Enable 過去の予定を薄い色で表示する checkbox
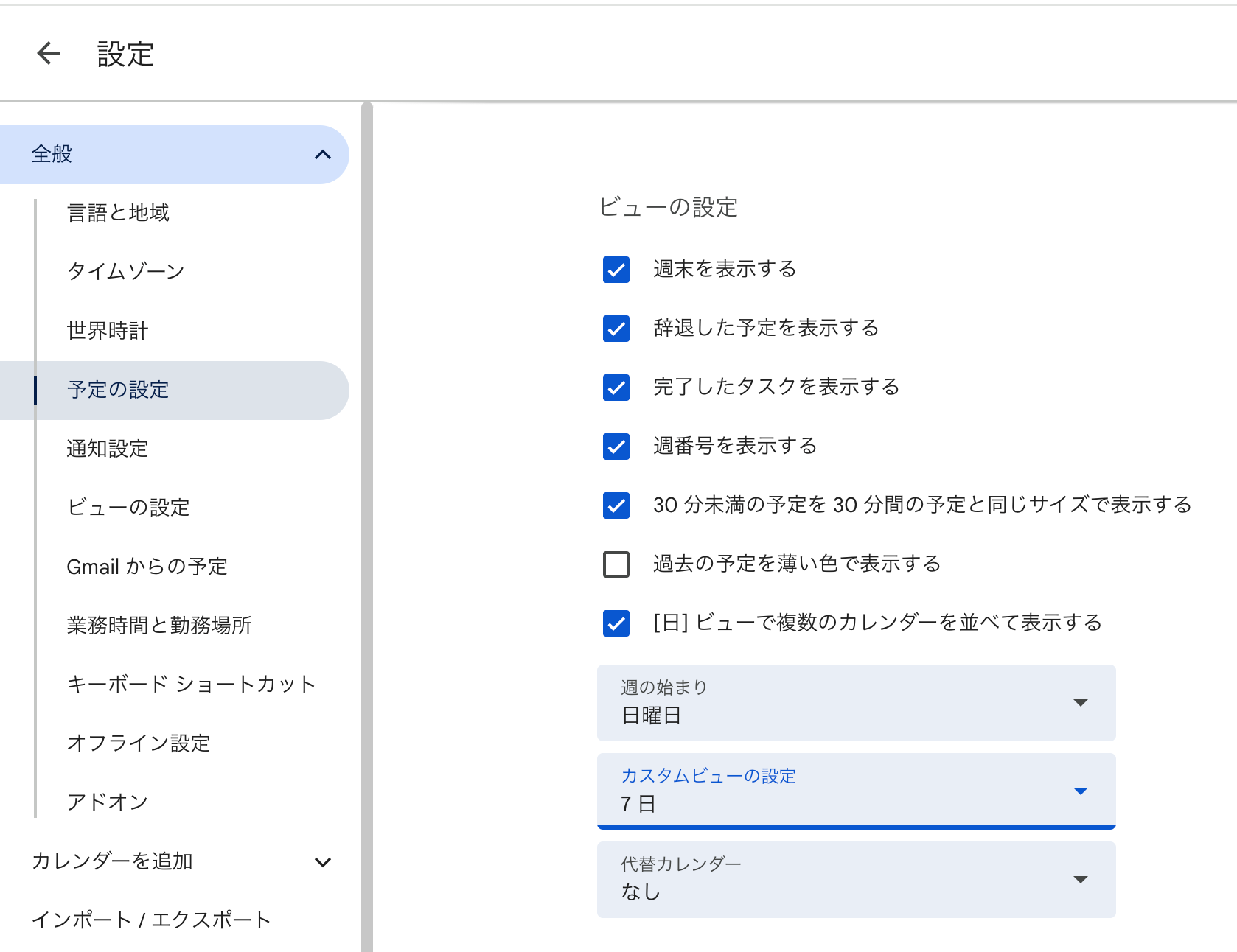The width and height of the screenshot is (1237, 952). pyautogui.click(x=616, y=564)
